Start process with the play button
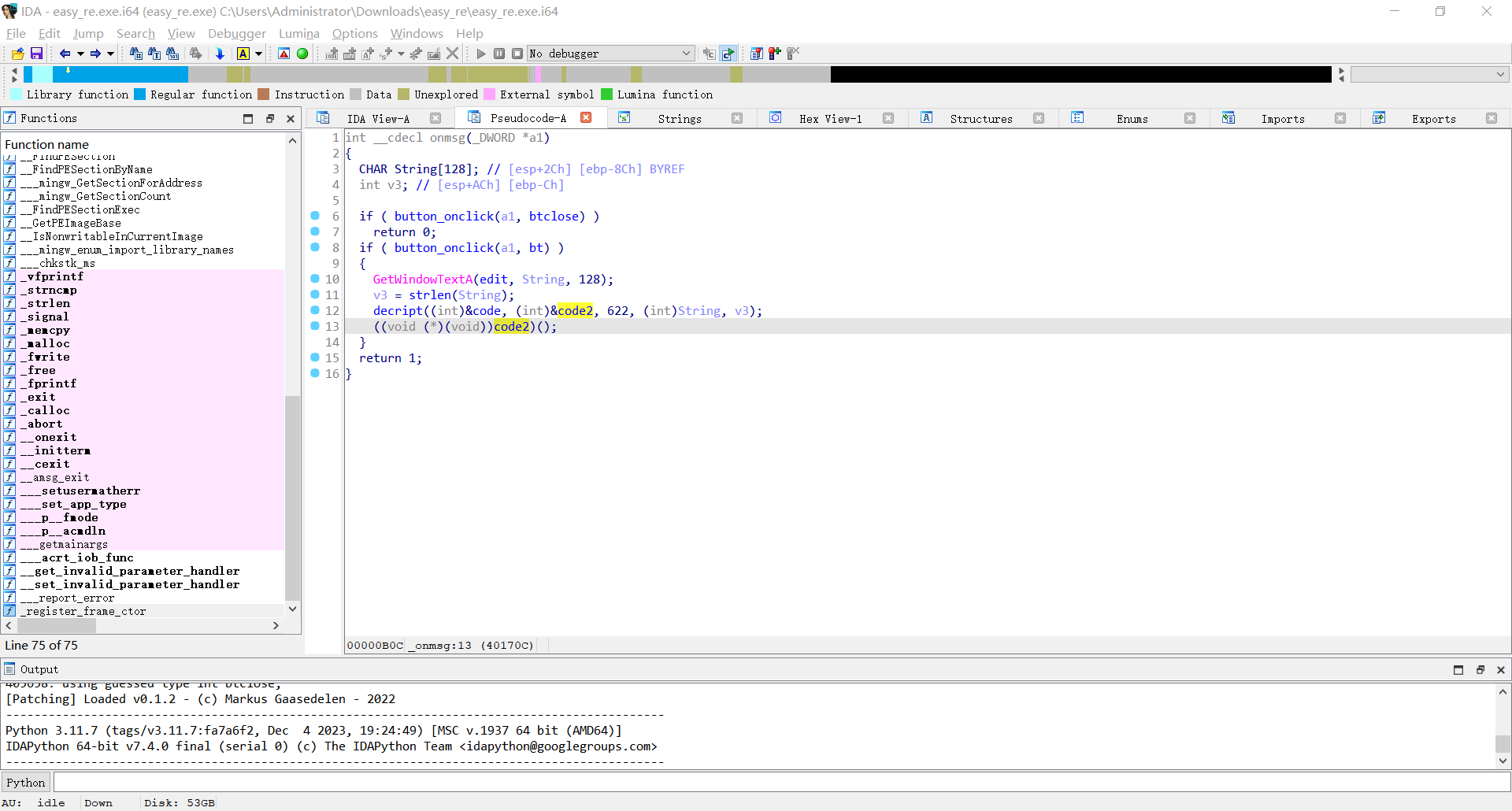The height and width of the screenshot is (811, 1512). tap(481, 54)
